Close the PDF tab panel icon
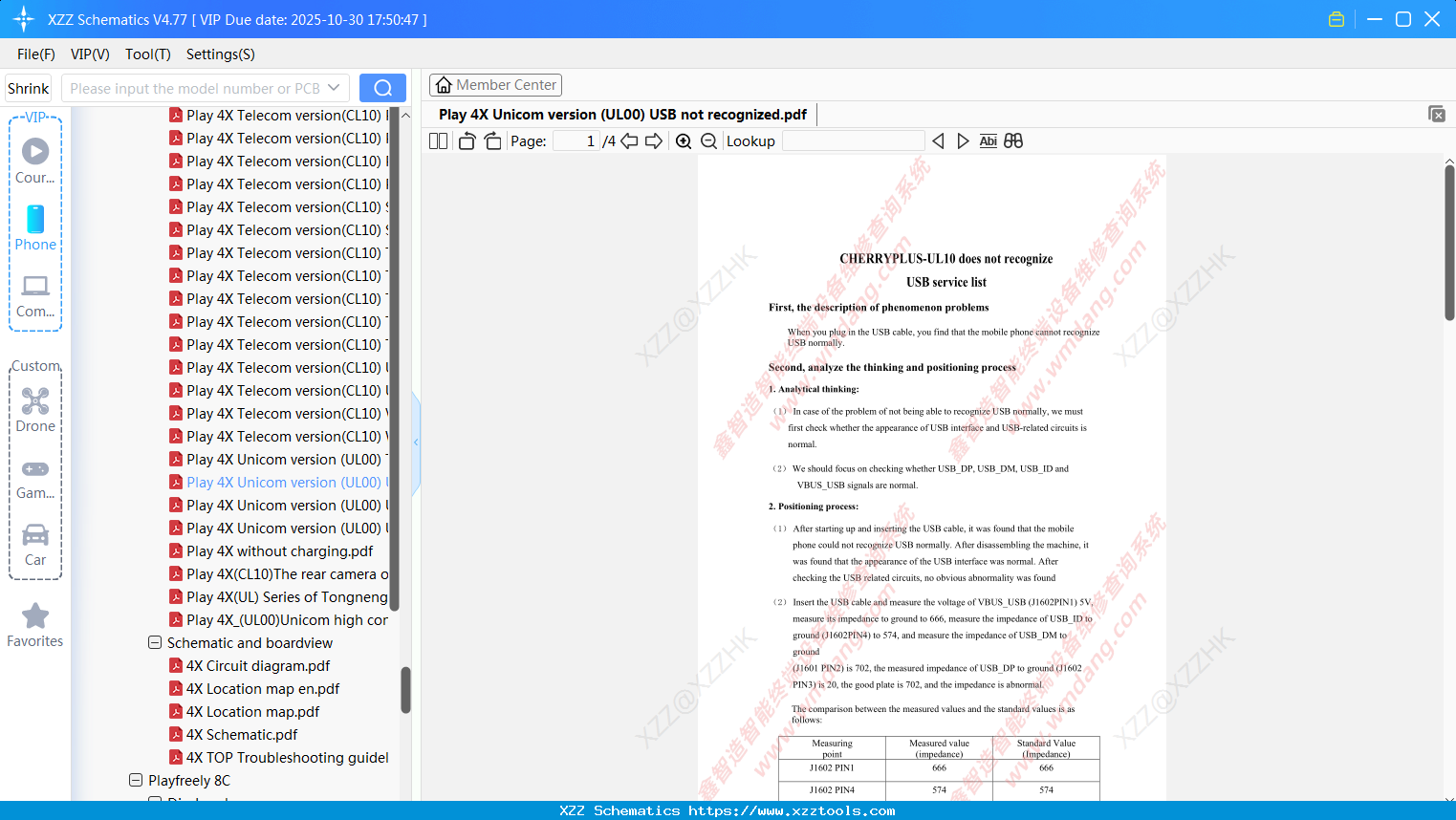The width and height of the screenshot is (1456, 820). coord(1437,114)
